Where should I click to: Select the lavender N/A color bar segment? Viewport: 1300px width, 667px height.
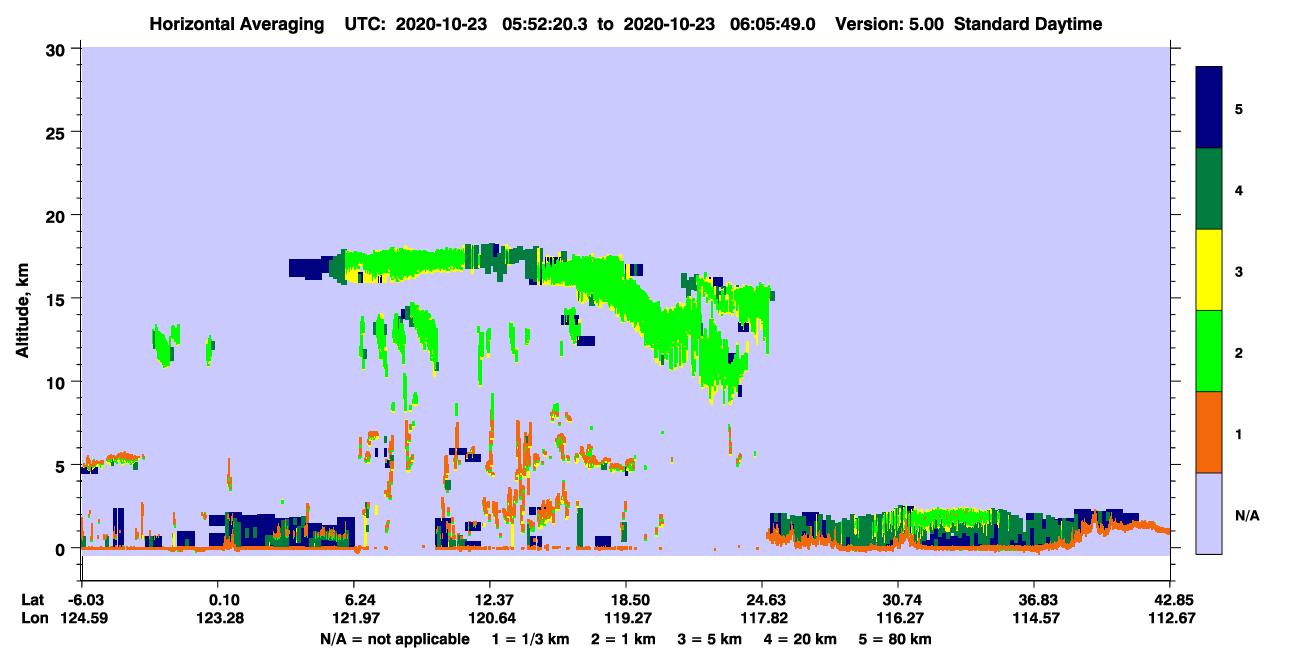pyautogui.click(x=1209, y=513)
